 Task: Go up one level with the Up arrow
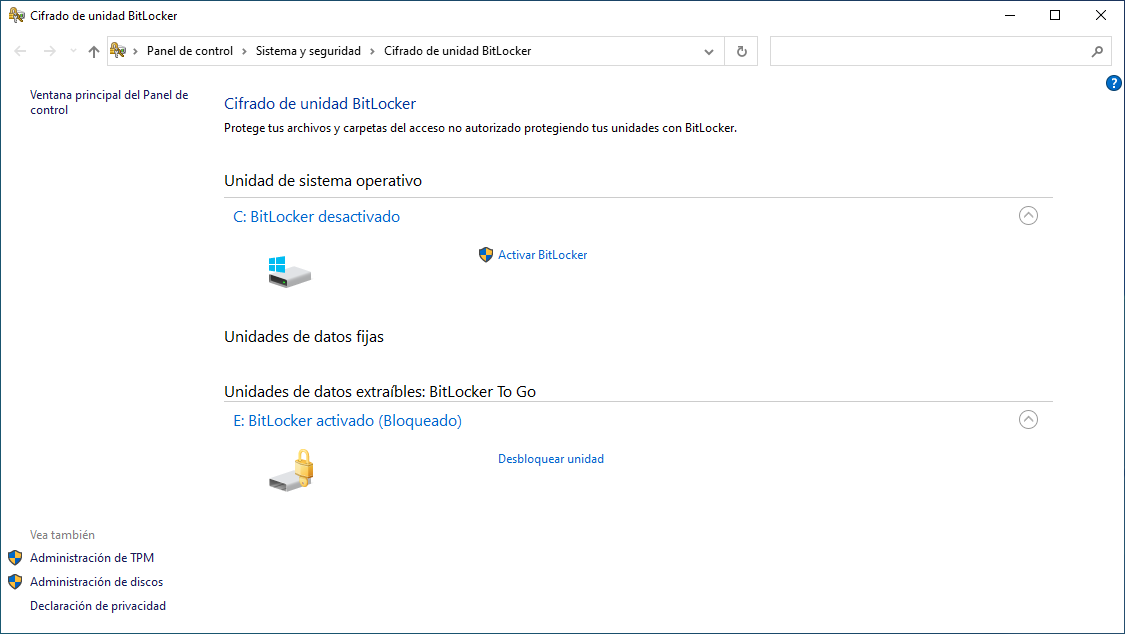point(94,51)
